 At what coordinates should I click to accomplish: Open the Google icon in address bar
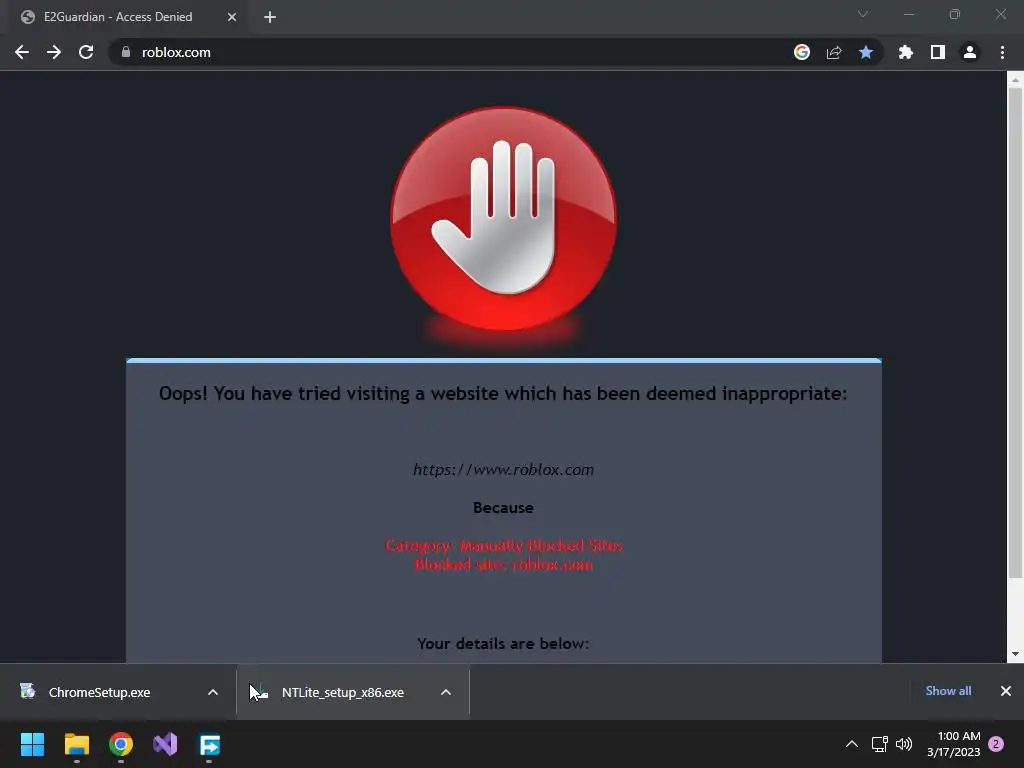[x=802, y=52]
